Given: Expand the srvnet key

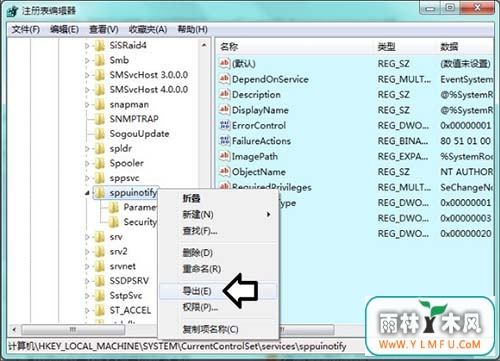Looking at the screenshot, I should pyautogui.click(x=87, y=266).
